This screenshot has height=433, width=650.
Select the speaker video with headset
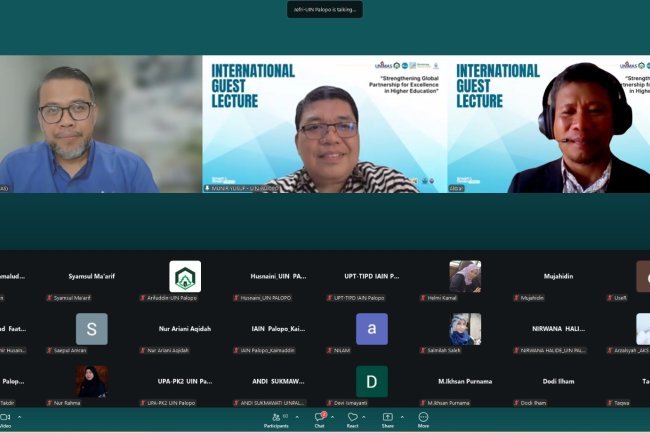pyautogui.click(x=549, y=124)
